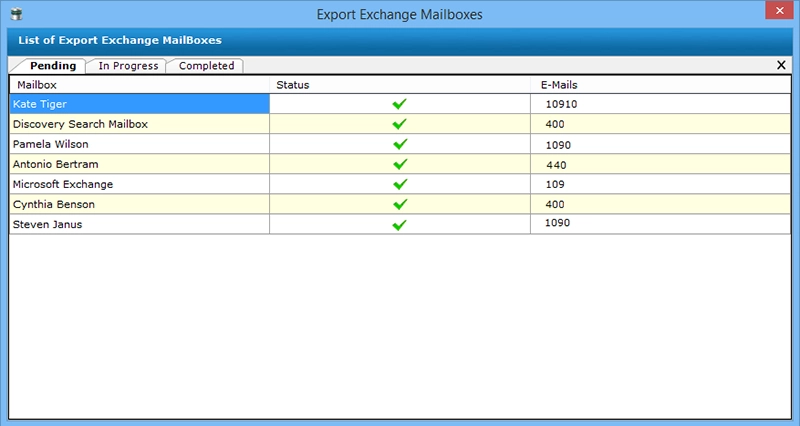
Task: Select the Kate Tiger mailbox
Action: [139, 104]
